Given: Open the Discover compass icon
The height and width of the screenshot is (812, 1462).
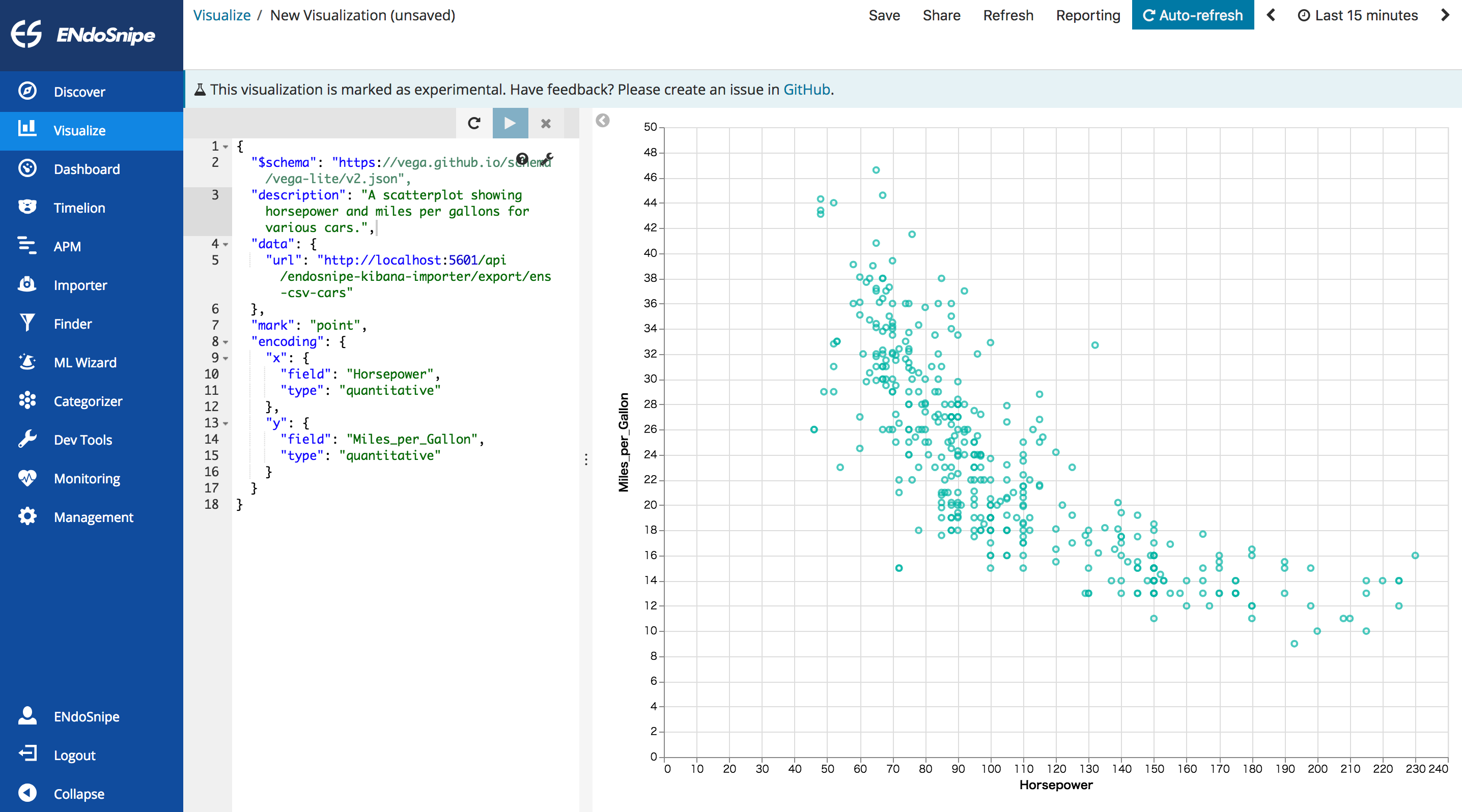Looking at the screenshot, I should pyautogui.click(x=27, y=91).
